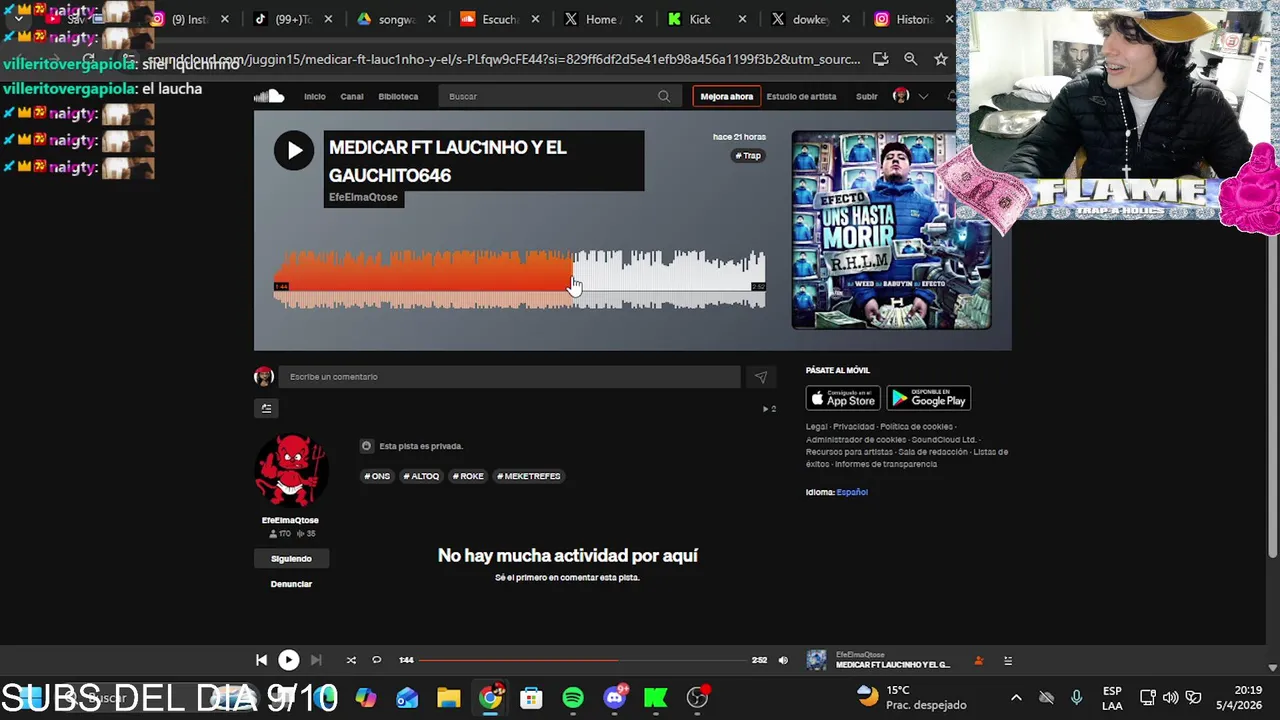Open Estudio de artista link

coord(801,97)
